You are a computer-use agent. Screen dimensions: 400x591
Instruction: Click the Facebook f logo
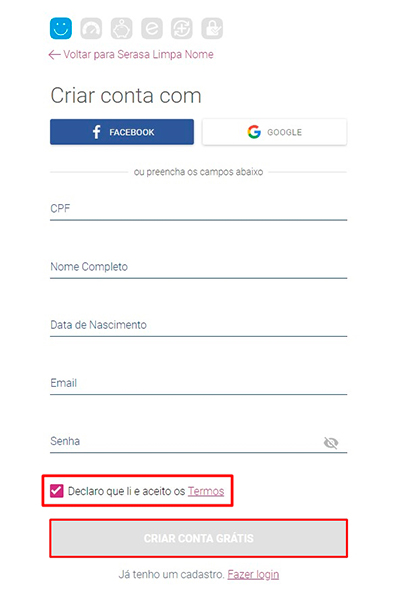click(97, 132)
